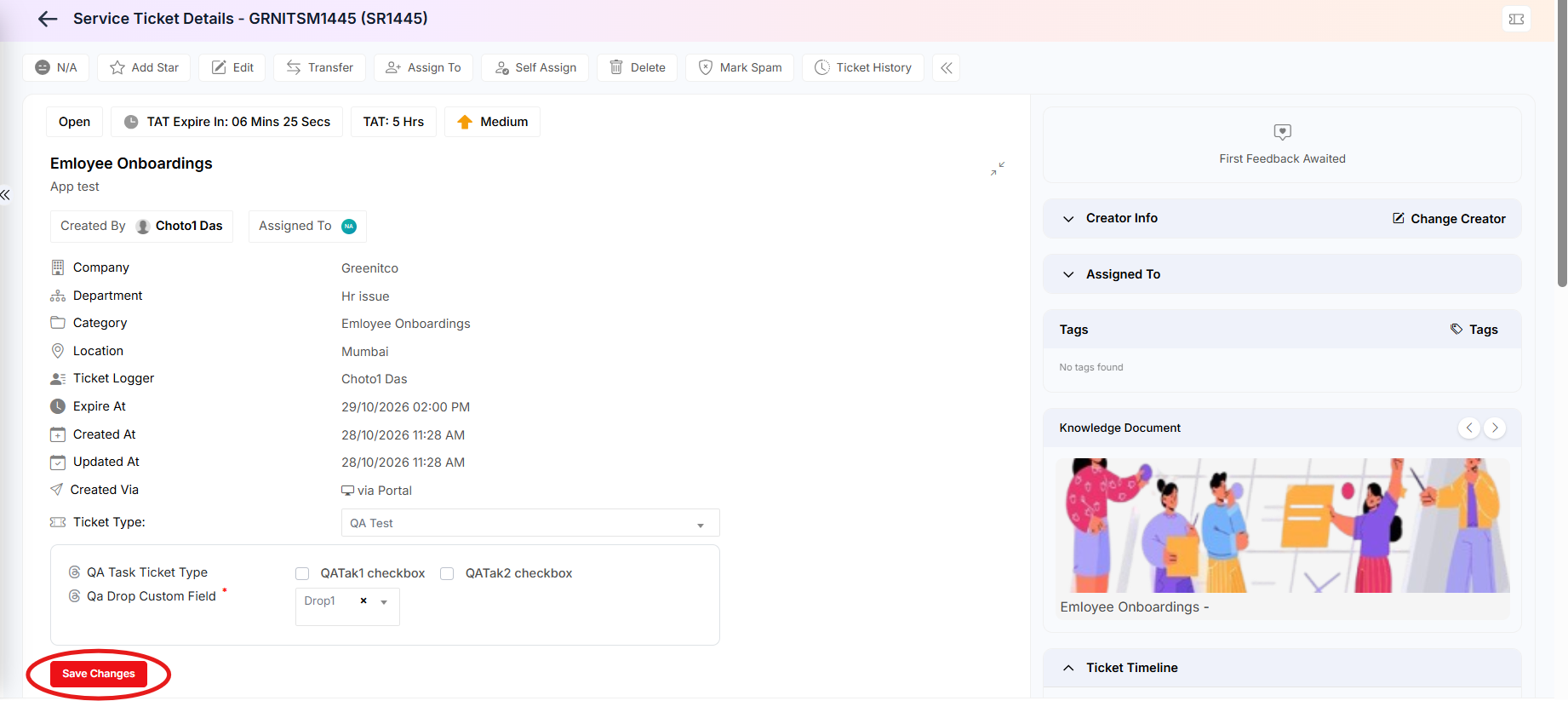Click the N/A status button

tap(56, 67)
